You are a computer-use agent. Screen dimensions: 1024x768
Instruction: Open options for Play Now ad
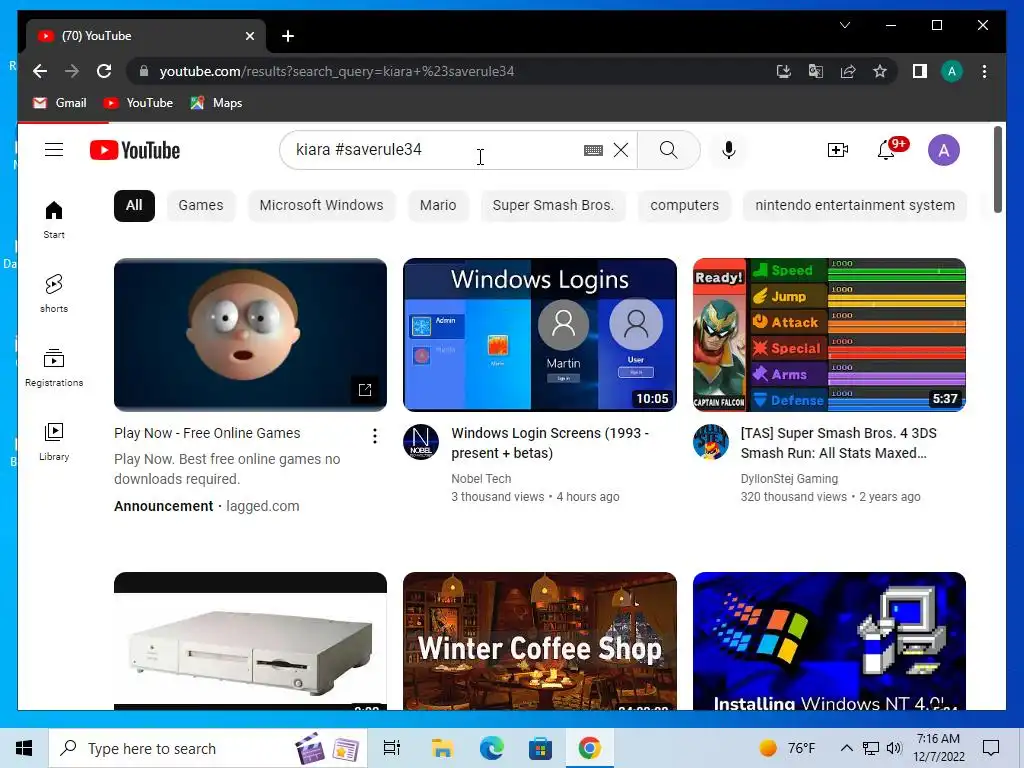375,436
